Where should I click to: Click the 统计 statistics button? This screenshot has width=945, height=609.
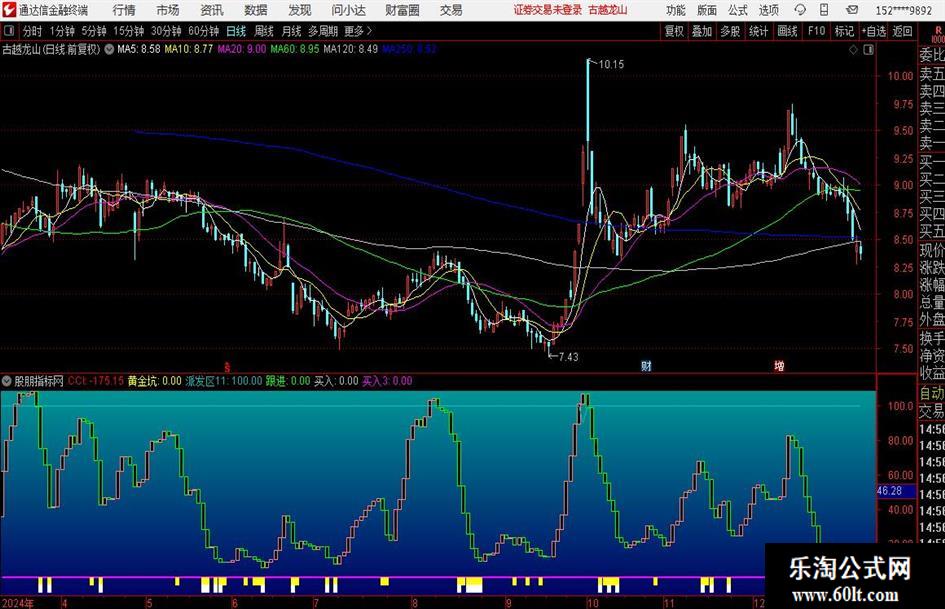758,31
